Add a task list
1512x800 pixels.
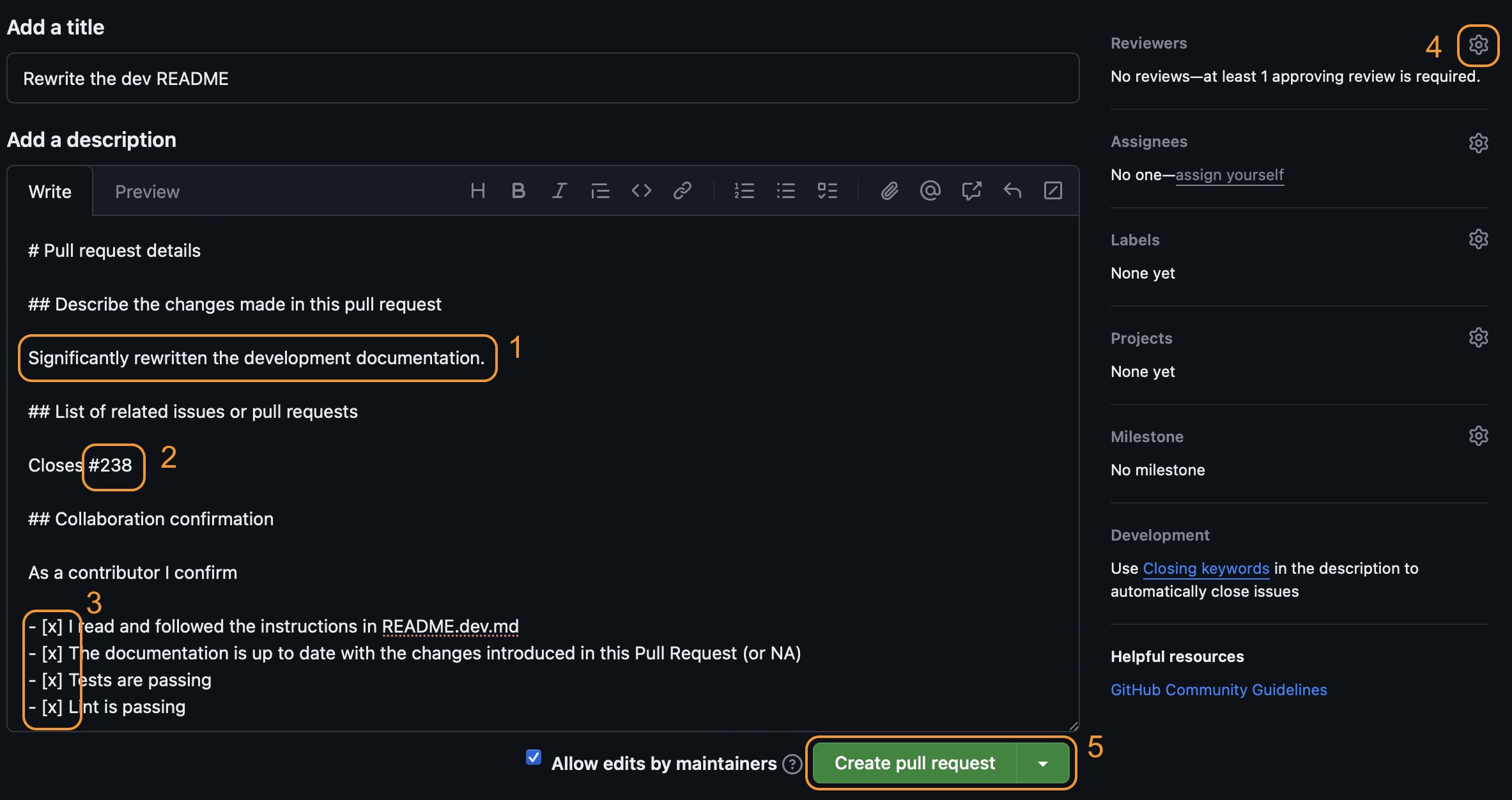coord(828,190)
